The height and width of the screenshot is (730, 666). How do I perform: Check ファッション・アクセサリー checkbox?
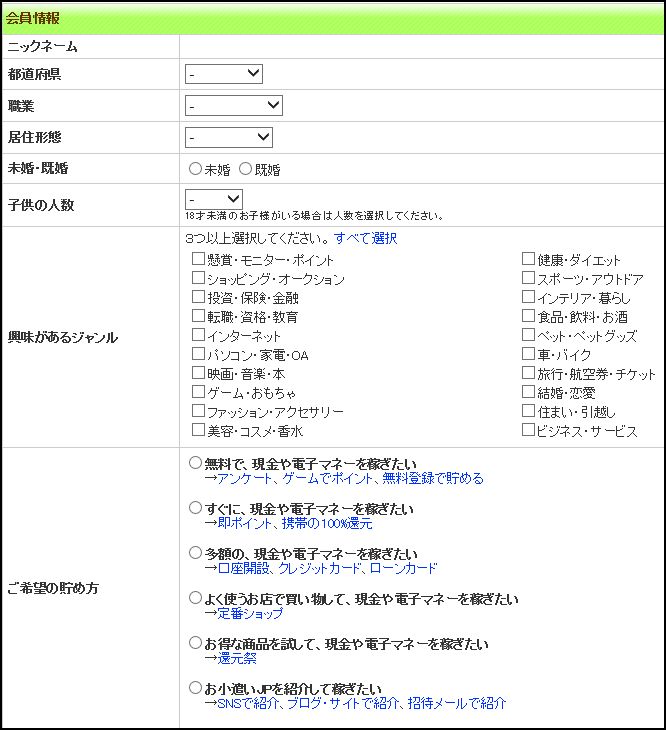click(x=198, y=411)
